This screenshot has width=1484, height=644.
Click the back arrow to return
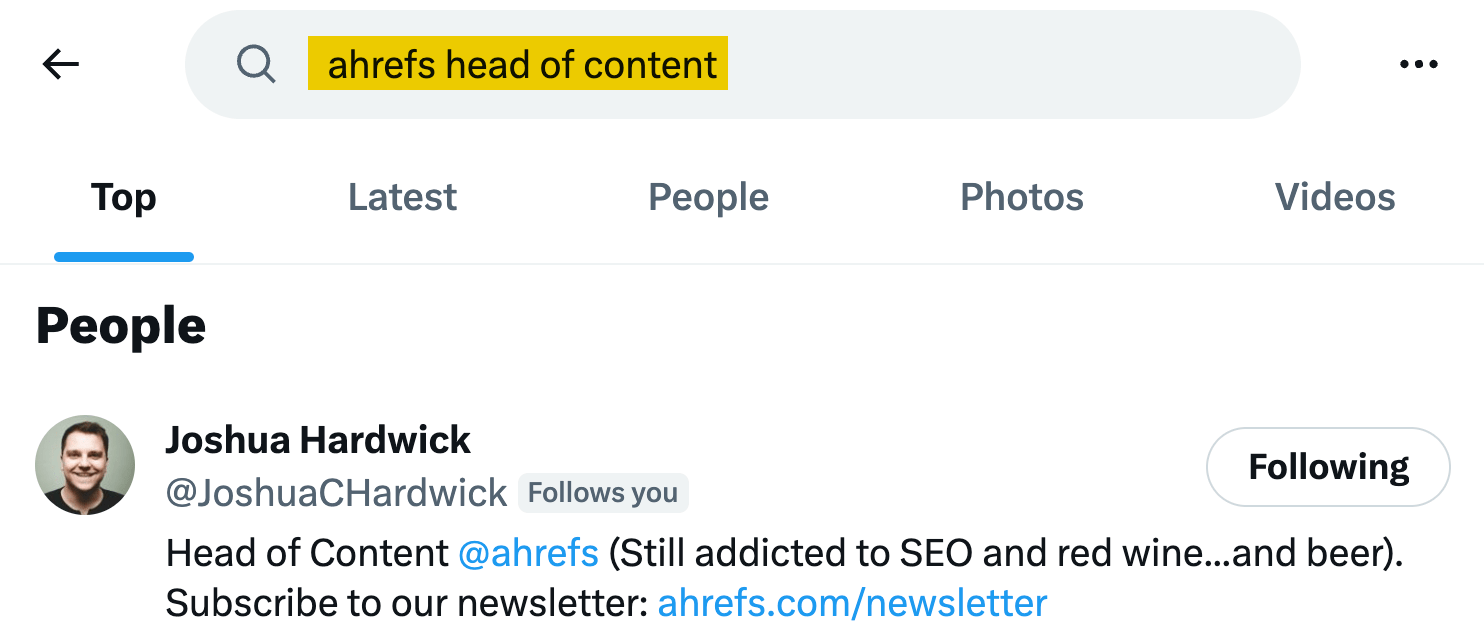pos(62,63)
